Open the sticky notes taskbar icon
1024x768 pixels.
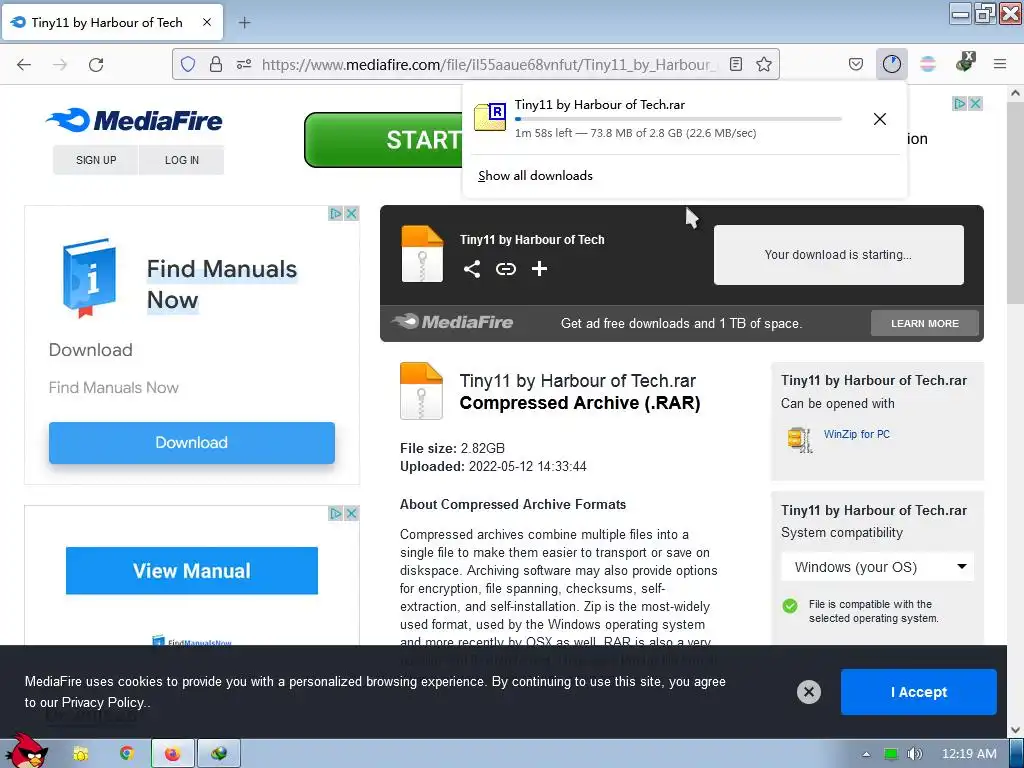pos(81,754)
